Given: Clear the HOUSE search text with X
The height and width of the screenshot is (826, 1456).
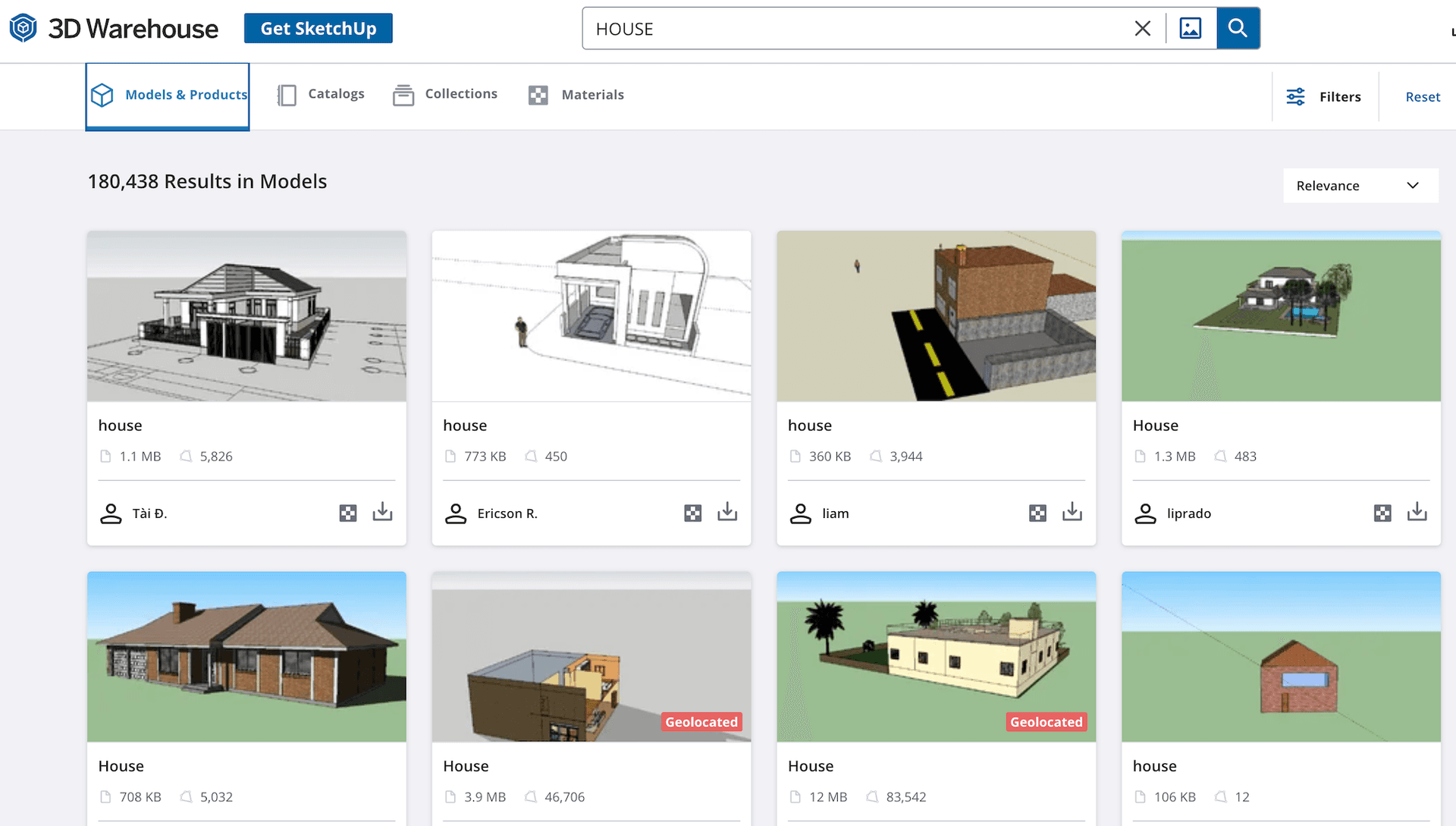Looking at the screenshot, I should tap(1142, 29).
